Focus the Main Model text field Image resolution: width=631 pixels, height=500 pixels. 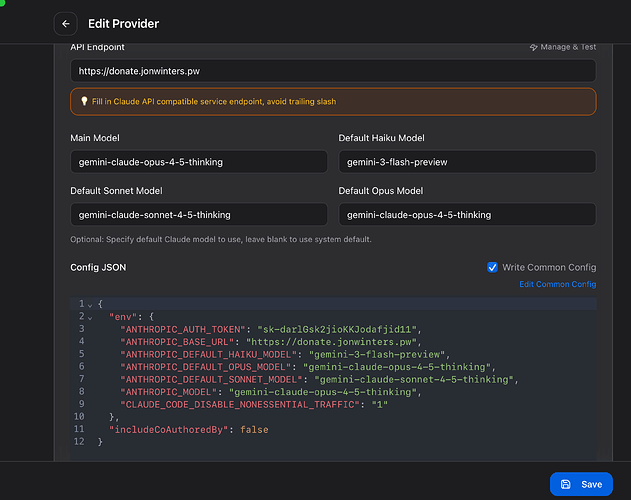coord(198,162)
